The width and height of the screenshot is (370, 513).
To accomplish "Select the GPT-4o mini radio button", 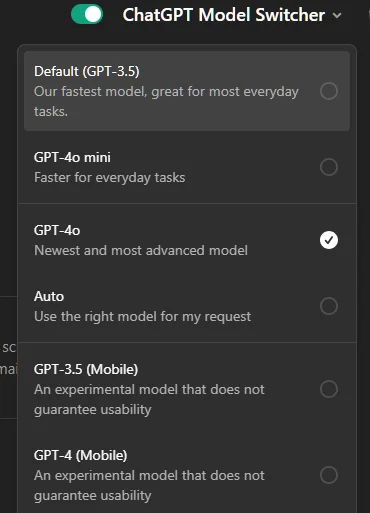I will click(x=329, y=167).
